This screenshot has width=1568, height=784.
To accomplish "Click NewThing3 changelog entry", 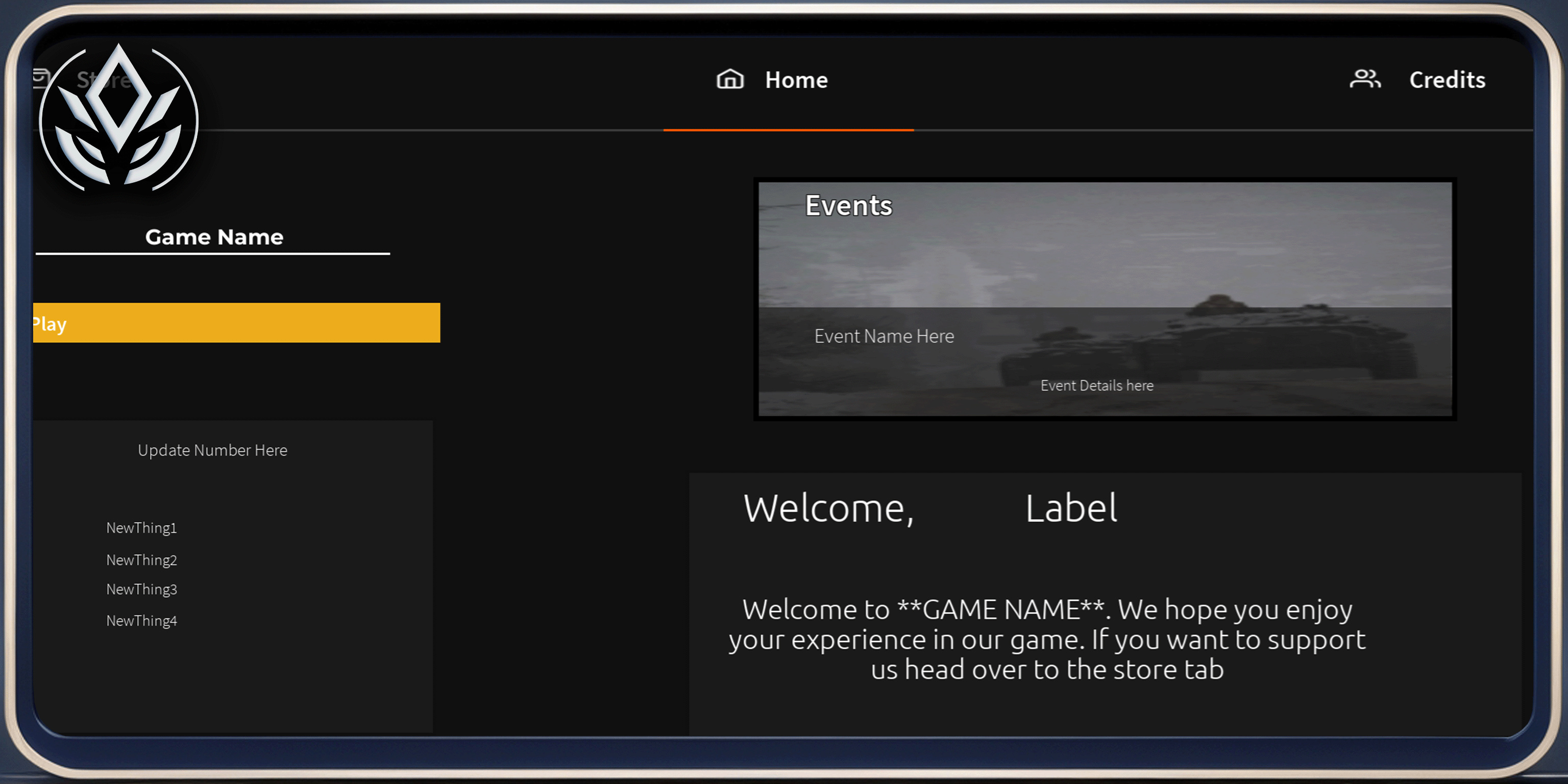I will click(141, 589).
